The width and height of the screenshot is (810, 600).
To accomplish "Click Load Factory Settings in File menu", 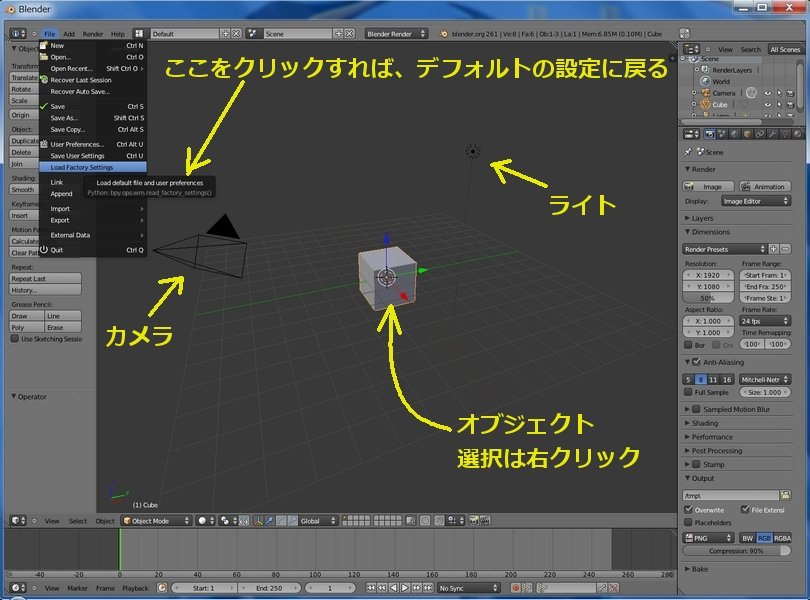I will pyautogui.click(x=92, y=167).
